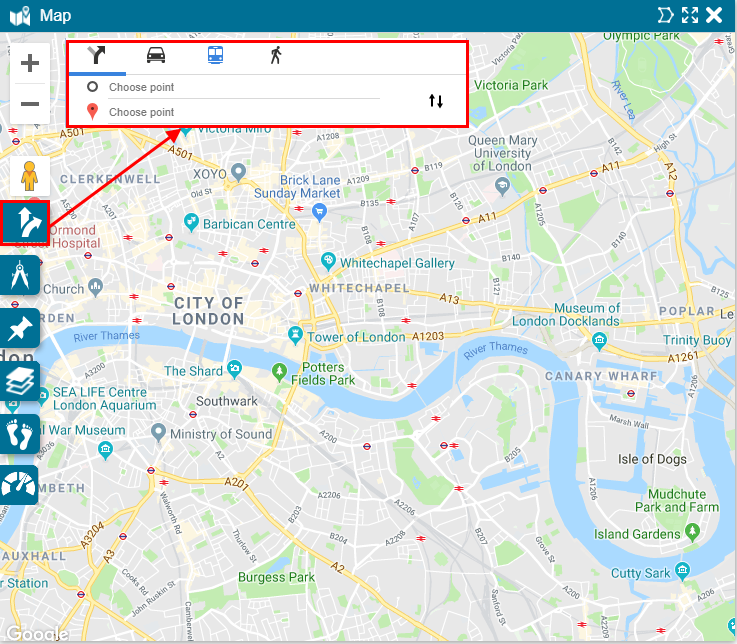Click the destination point input field

pyautogui.click(x=244, y=112)
